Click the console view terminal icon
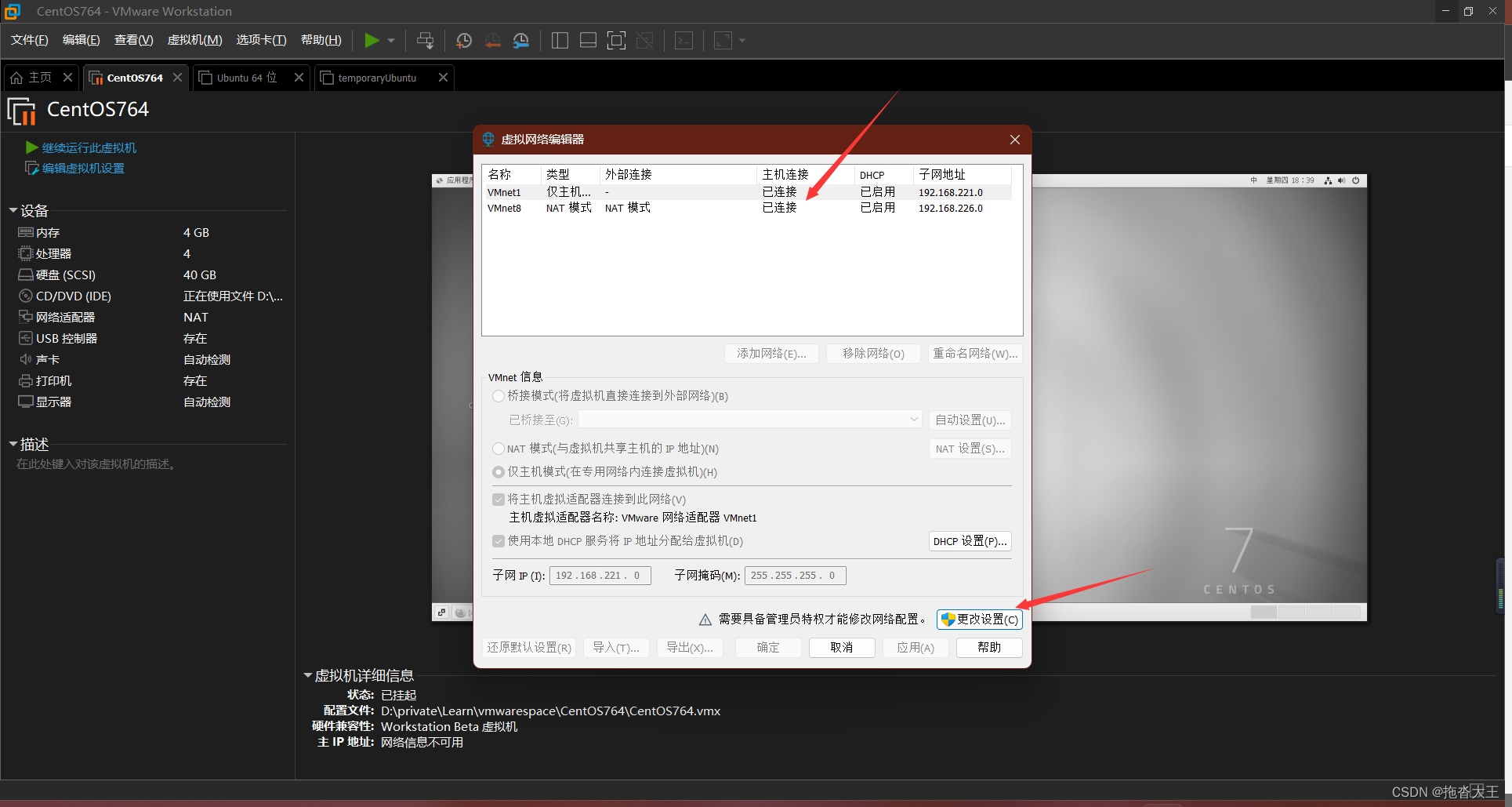Viewport: 1512px width, 807px height. click(x=684, y=40)
